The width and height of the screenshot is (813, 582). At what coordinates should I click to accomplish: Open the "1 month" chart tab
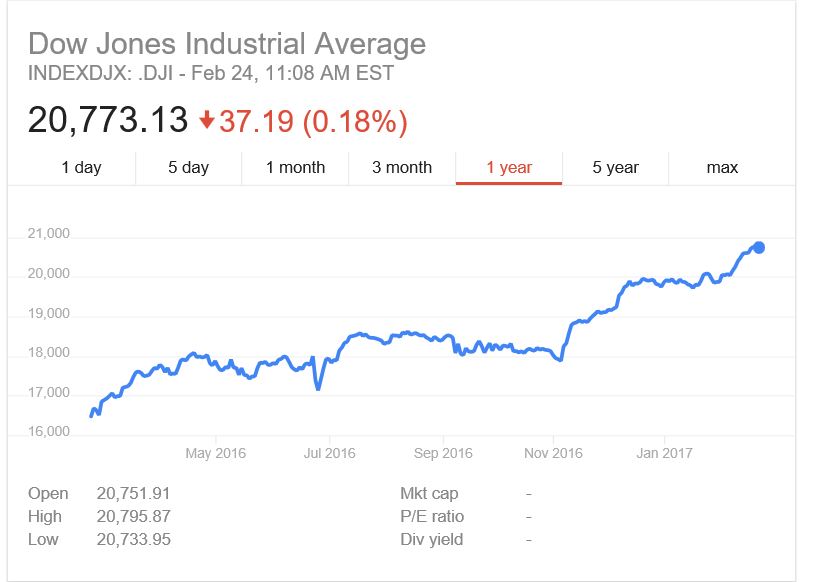click(295, 167)
